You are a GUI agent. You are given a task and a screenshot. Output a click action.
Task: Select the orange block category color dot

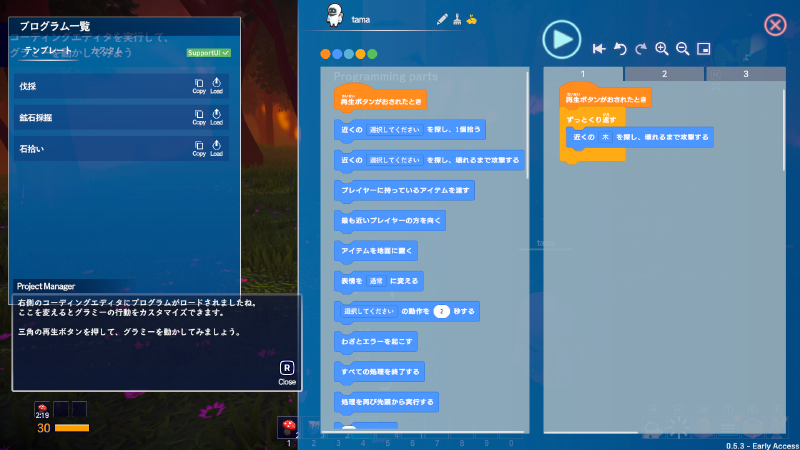point(325,54)
